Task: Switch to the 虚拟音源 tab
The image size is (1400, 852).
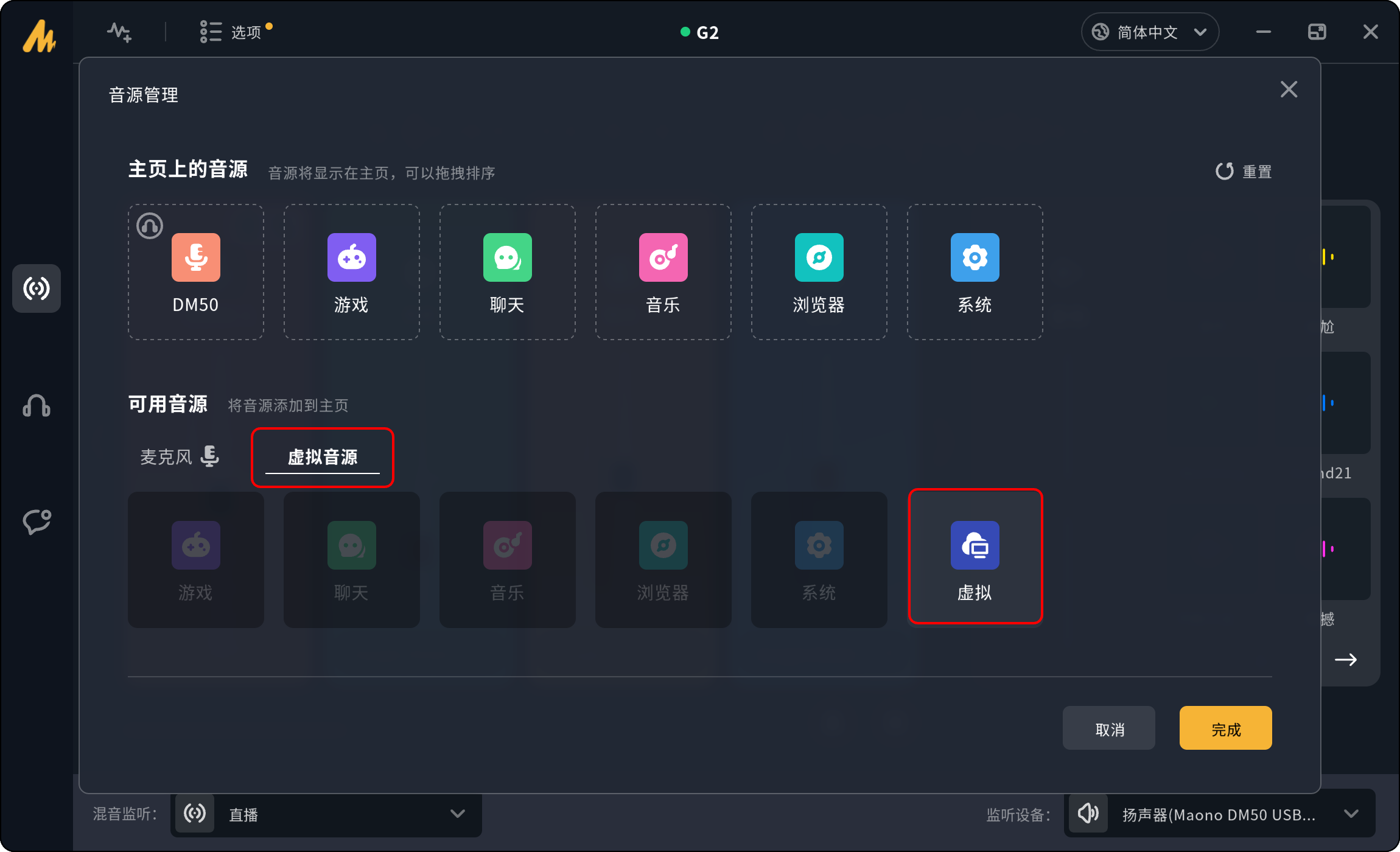Action: click(322, 457)
